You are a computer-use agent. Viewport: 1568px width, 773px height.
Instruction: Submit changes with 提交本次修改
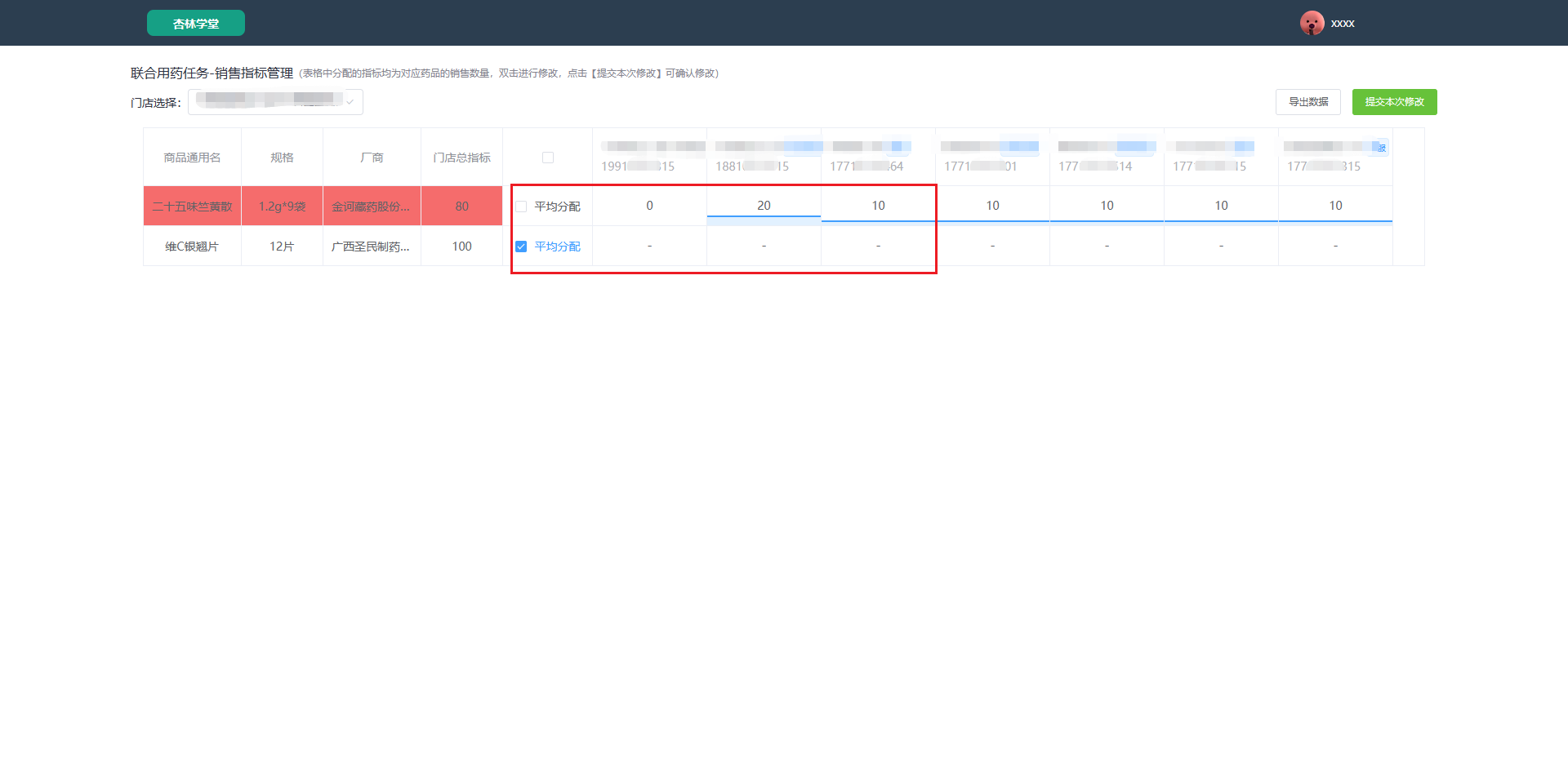pos(1395,102)
